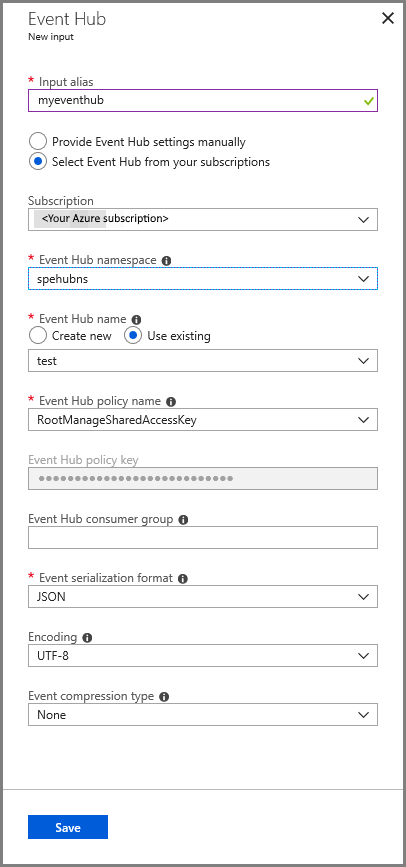406x867 pixels.
Task: Close the Event Hub new input panel
Action: tap(388, 18)
